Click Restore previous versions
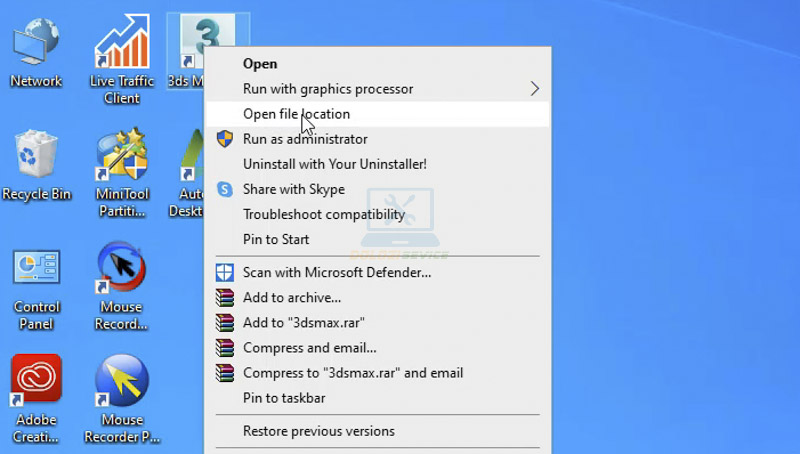 pyautogui.click(x=318, y=431)
